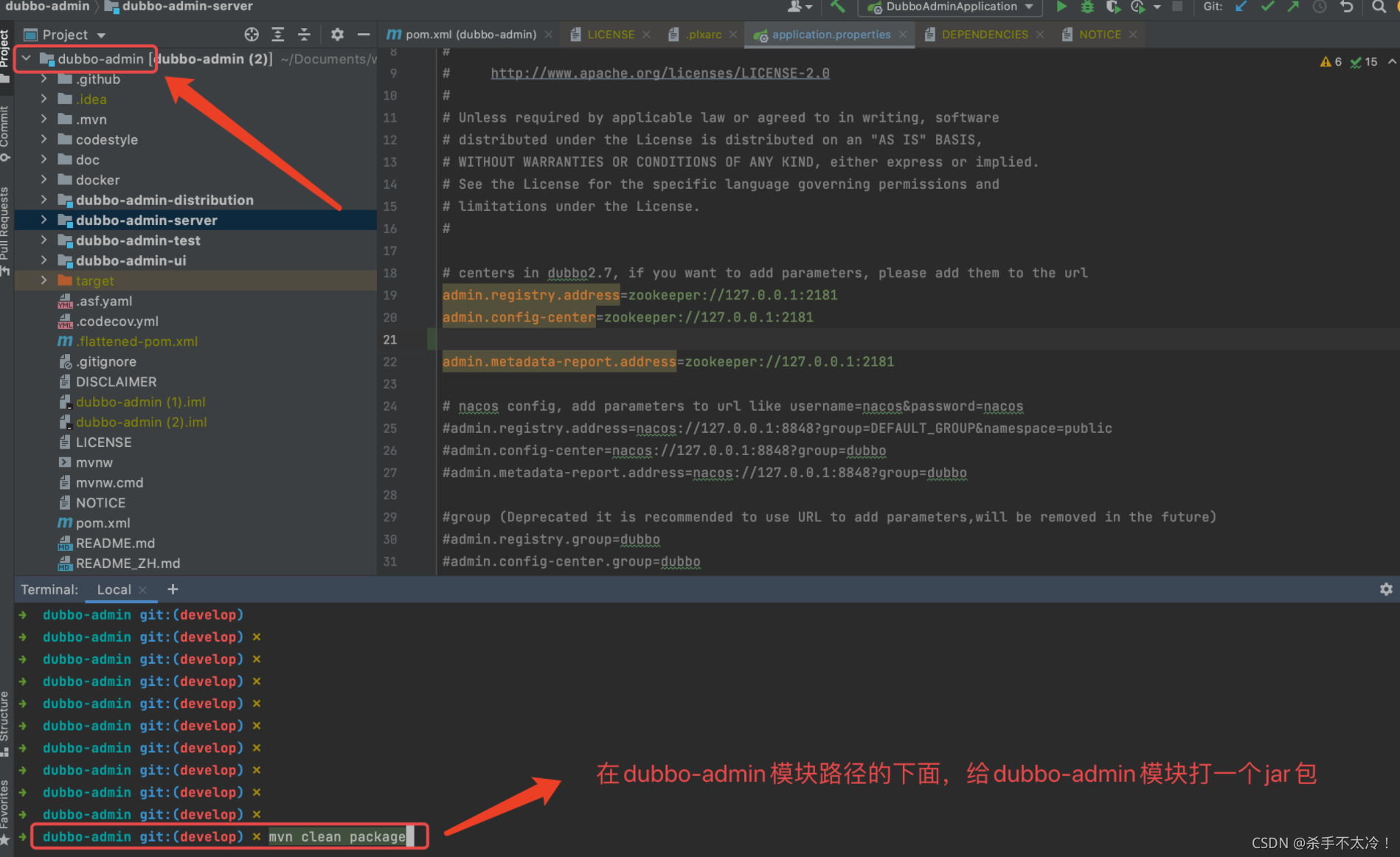Switch to the NOTICE editor tab
Screen dimensions: 1400x857
point(1099,35)
